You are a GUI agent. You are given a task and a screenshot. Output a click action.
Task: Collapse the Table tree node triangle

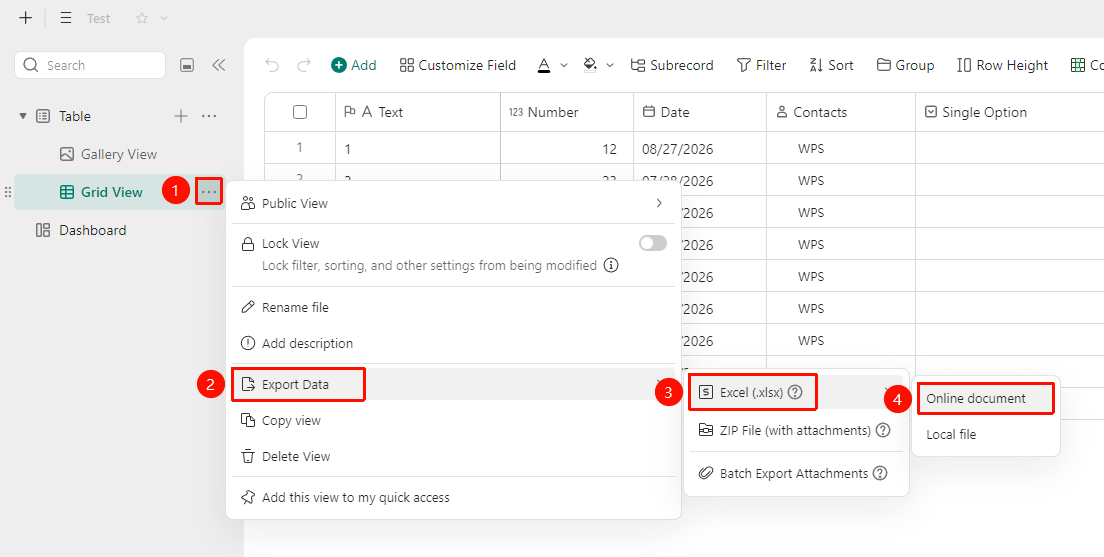[23, 116]
